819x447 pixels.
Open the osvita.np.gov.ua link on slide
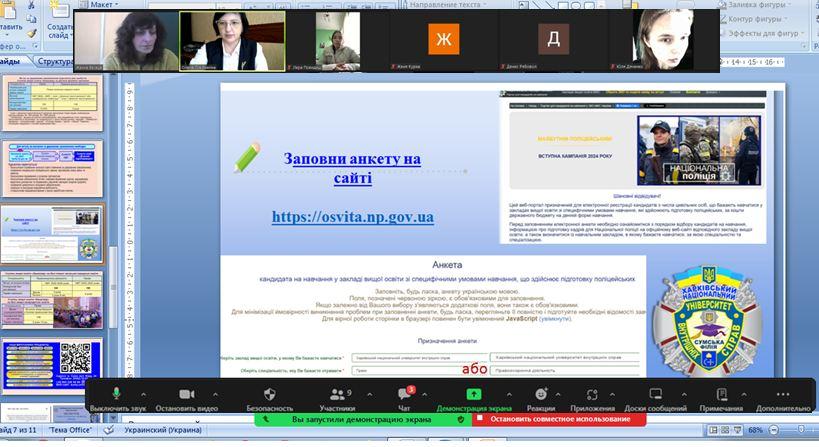(353, 217)
